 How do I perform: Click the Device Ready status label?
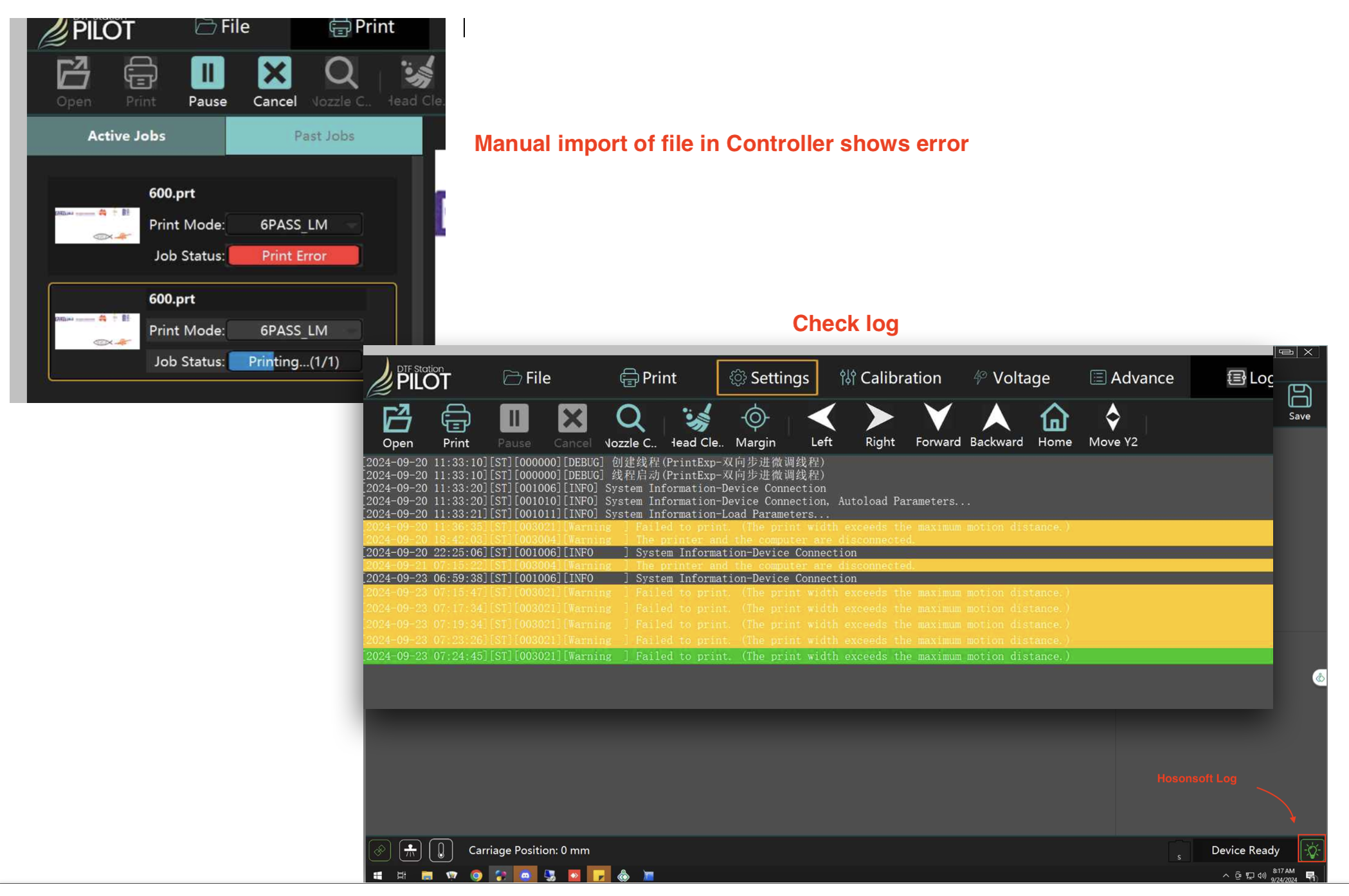point(1245,850)
